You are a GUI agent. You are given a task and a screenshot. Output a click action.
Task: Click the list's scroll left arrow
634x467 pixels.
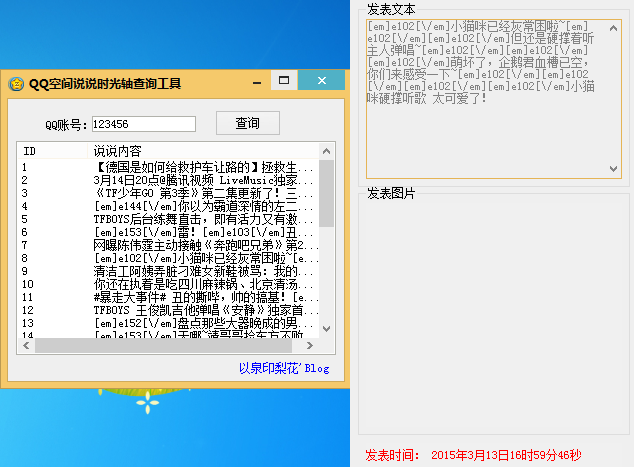pos(26,345)
